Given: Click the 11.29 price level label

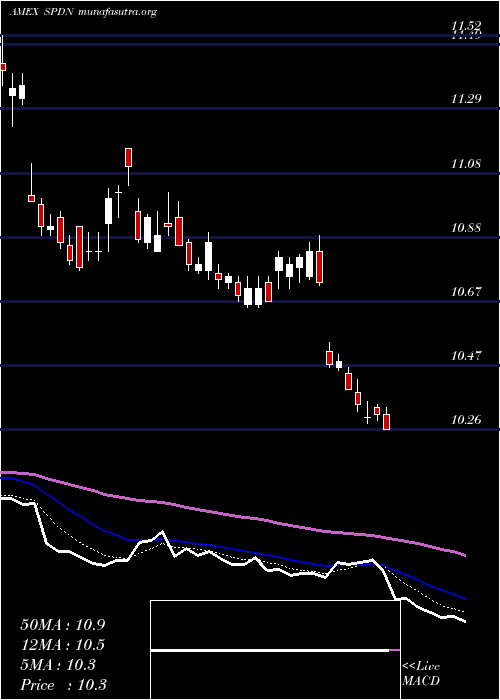Looking at the screenshot, I should pos(466,98).
